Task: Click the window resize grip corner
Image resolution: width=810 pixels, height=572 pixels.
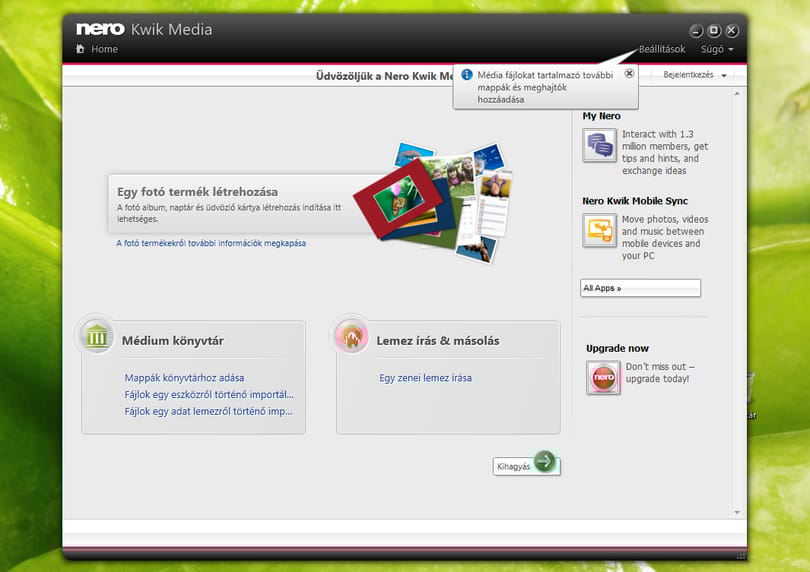Action: (741, 556)
